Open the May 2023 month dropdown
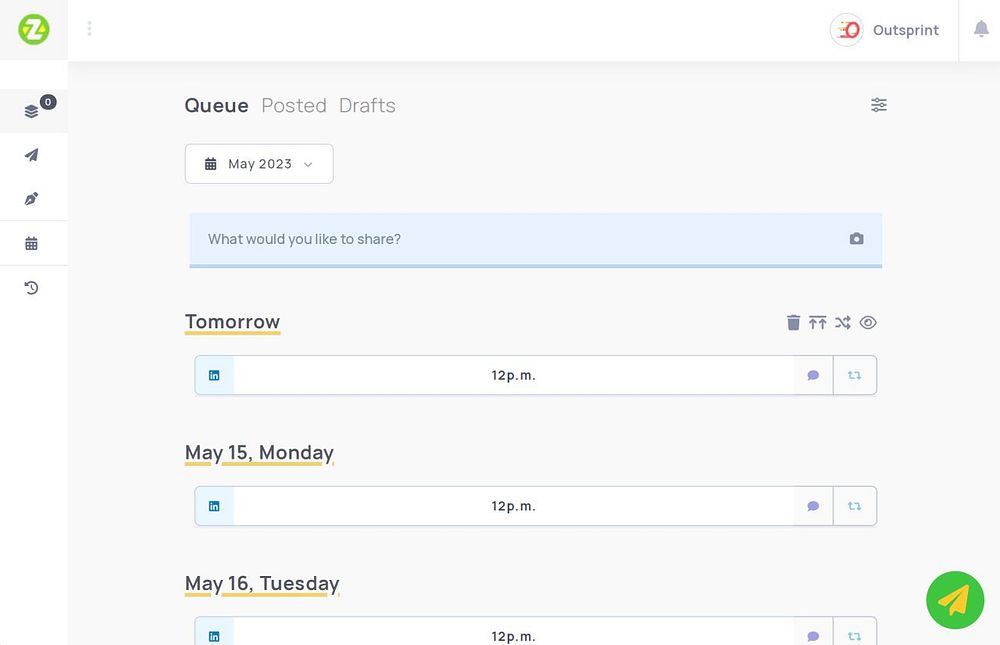 (259, 164)
